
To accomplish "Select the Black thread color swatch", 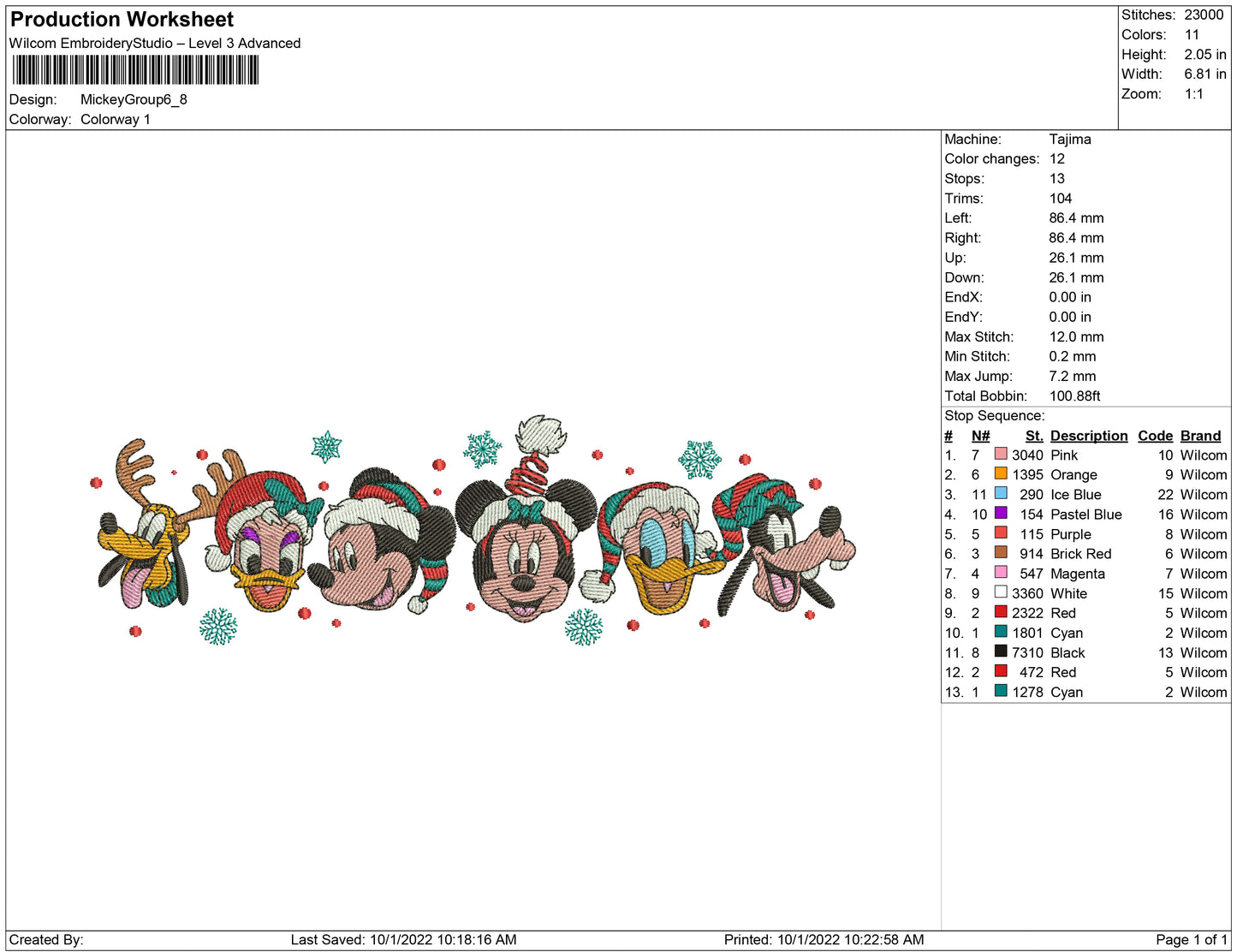I will pos(1001,651).
